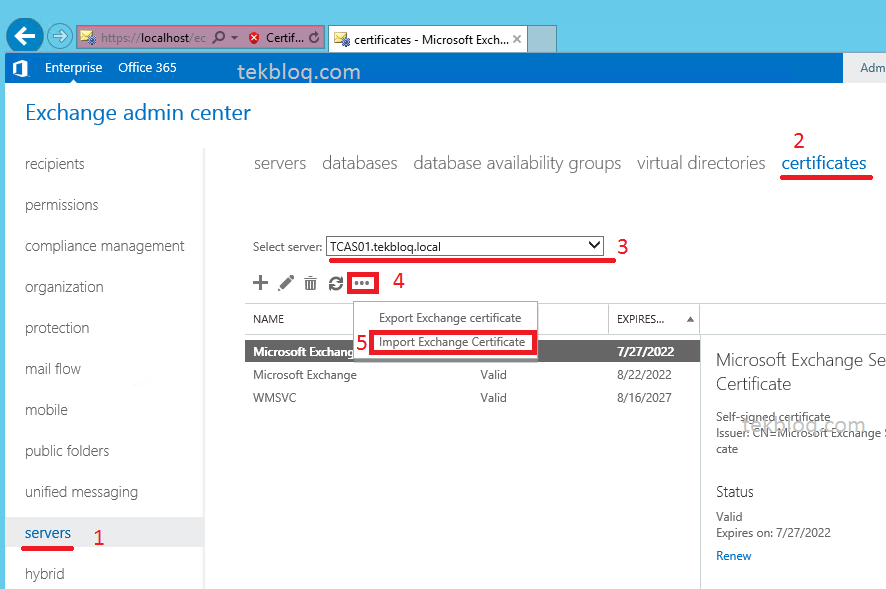Open recipients in the left navigation
Screen dimensions: 886x589
pyautogui.click(x=55, y=164)
